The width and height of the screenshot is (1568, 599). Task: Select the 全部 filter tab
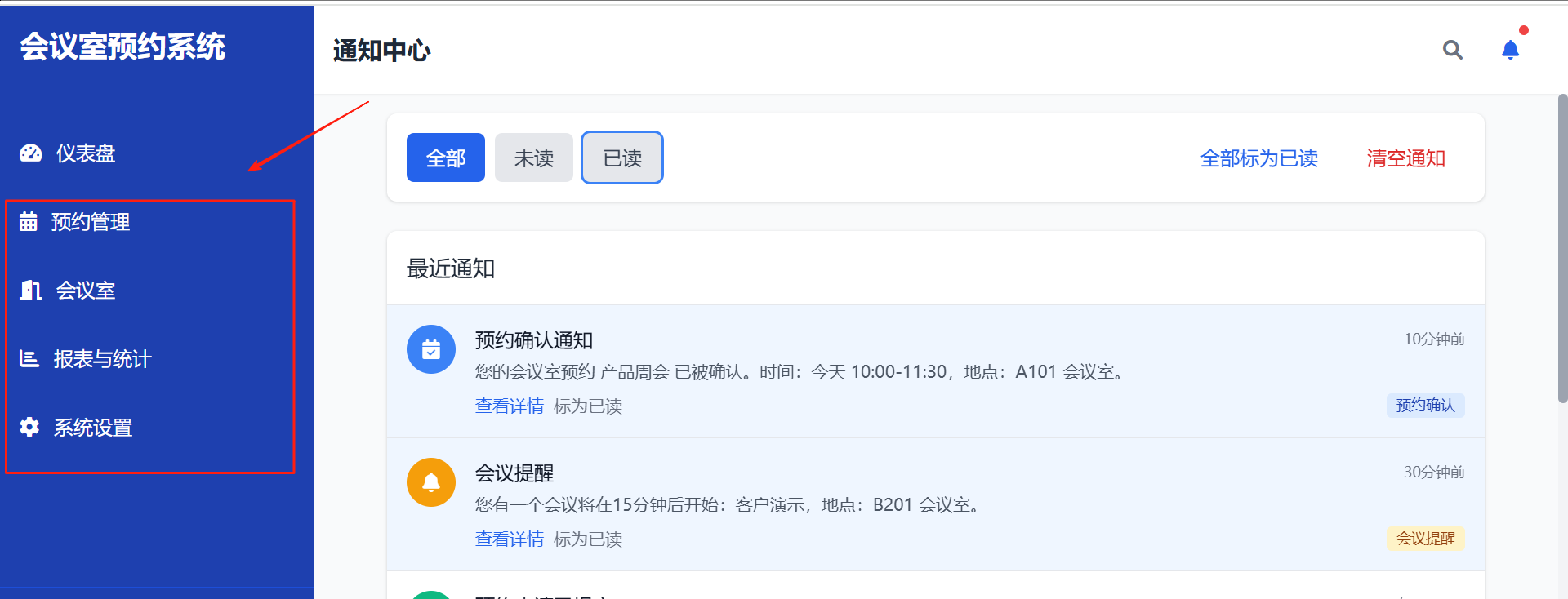[x=446, y=158]
